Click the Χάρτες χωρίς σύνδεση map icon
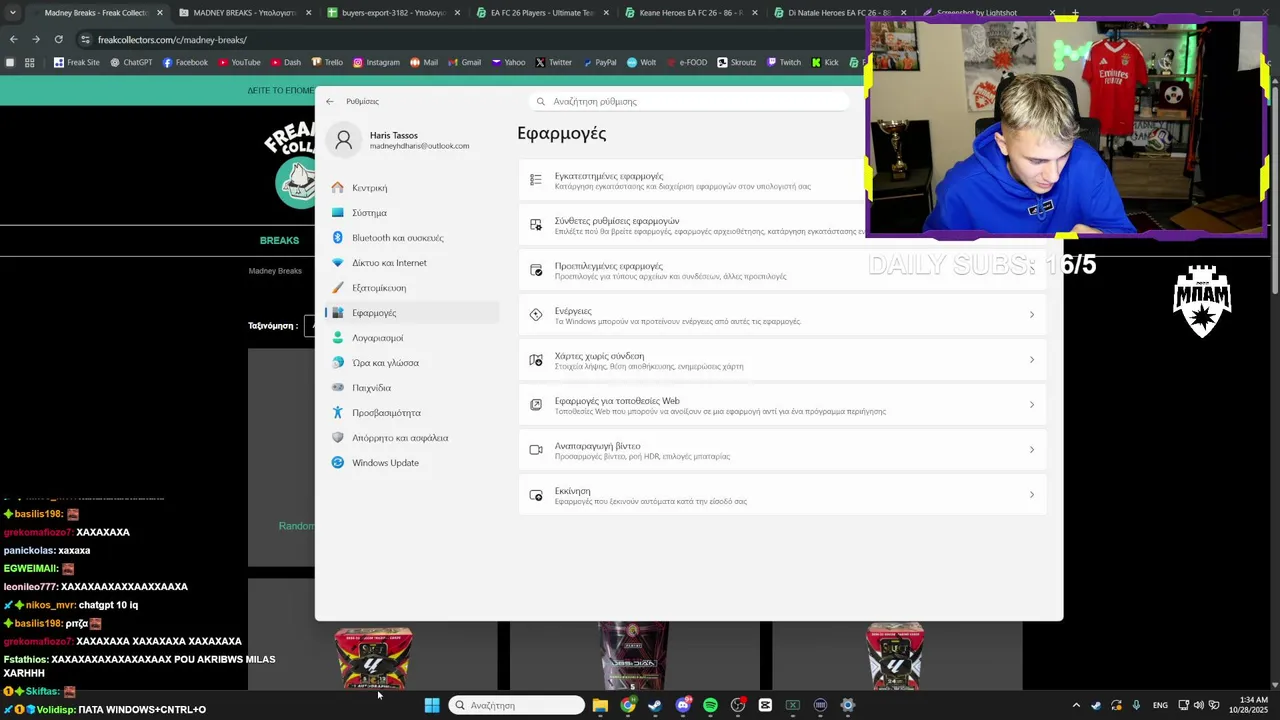The height and width of the screenshot is (720, 1280). (x=536, y=360)
